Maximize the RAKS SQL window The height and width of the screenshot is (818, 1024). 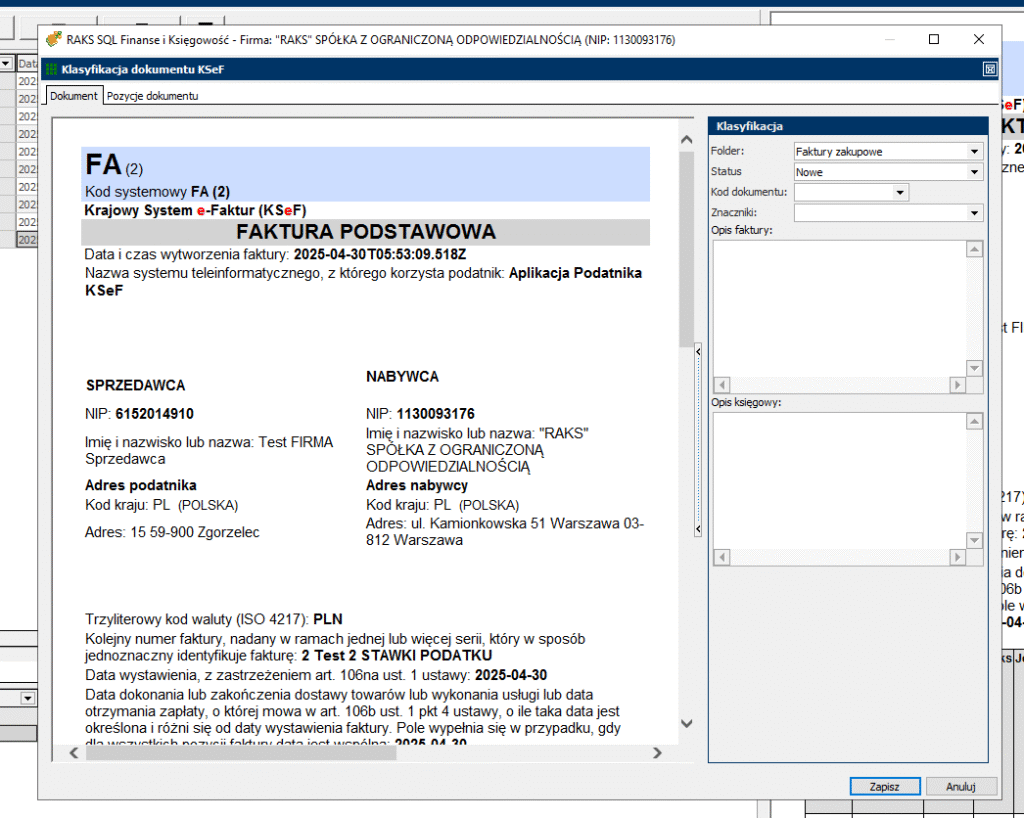(934, 40)
